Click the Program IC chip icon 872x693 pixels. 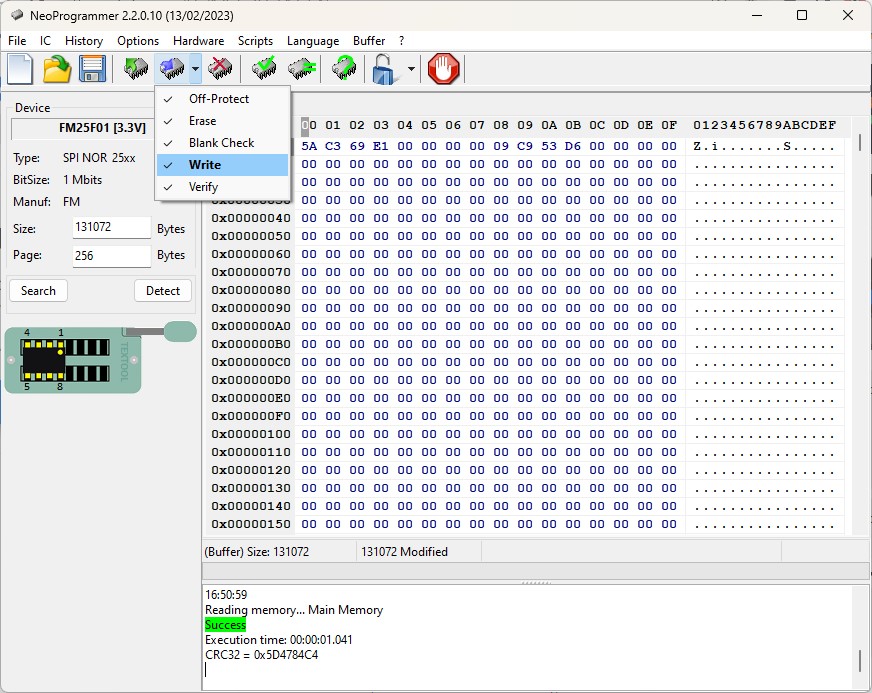point(172,69)
